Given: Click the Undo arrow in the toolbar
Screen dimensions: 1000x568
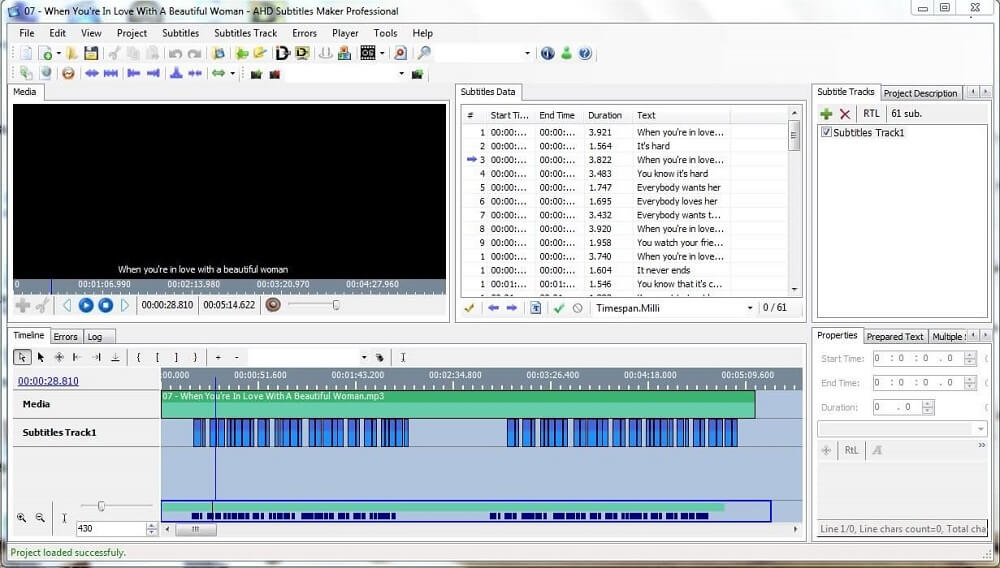Looking at the screenshot, I should (x=175, y=53).
